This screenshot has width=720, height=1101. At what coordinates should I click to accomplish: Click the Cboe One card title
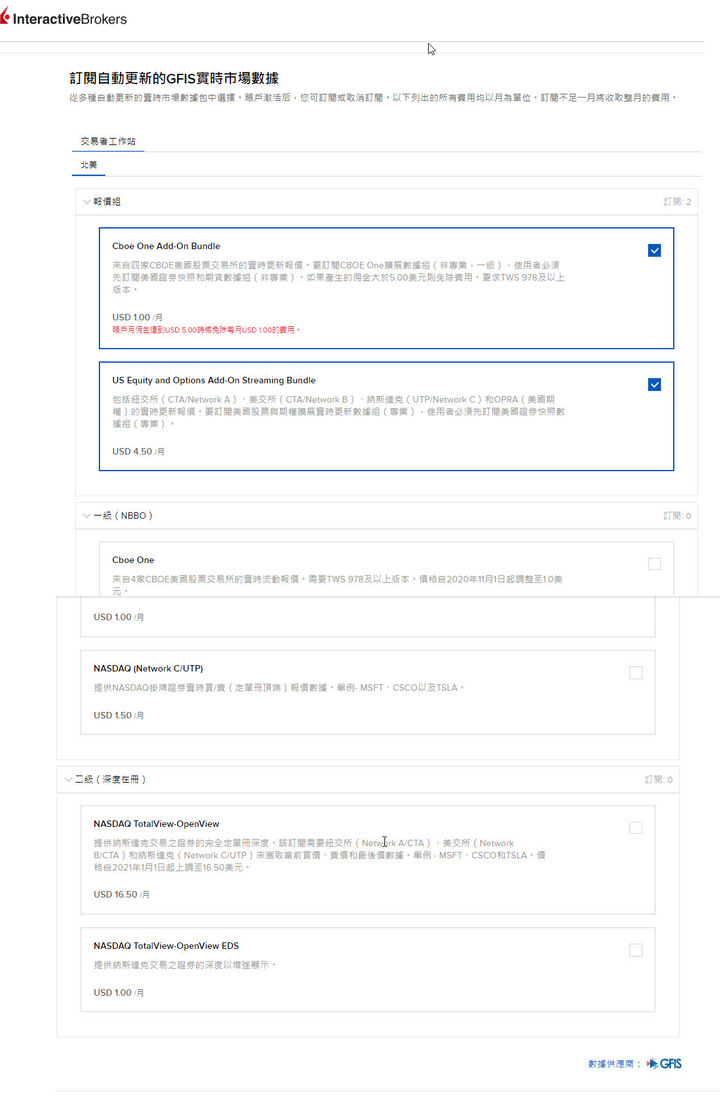(x=133, y=560)
